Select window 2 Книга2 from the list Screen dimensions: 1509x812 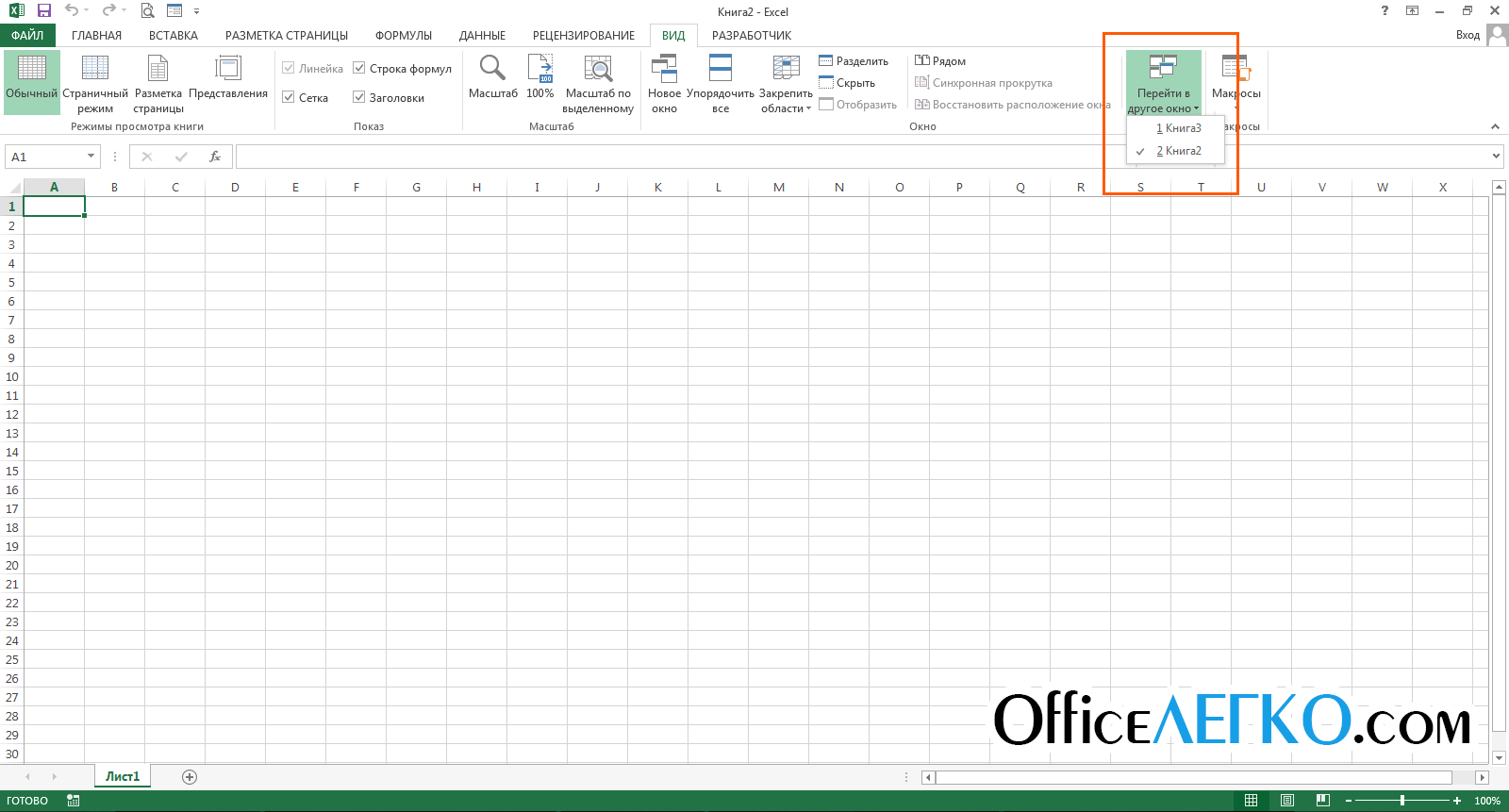[1176, 151]
